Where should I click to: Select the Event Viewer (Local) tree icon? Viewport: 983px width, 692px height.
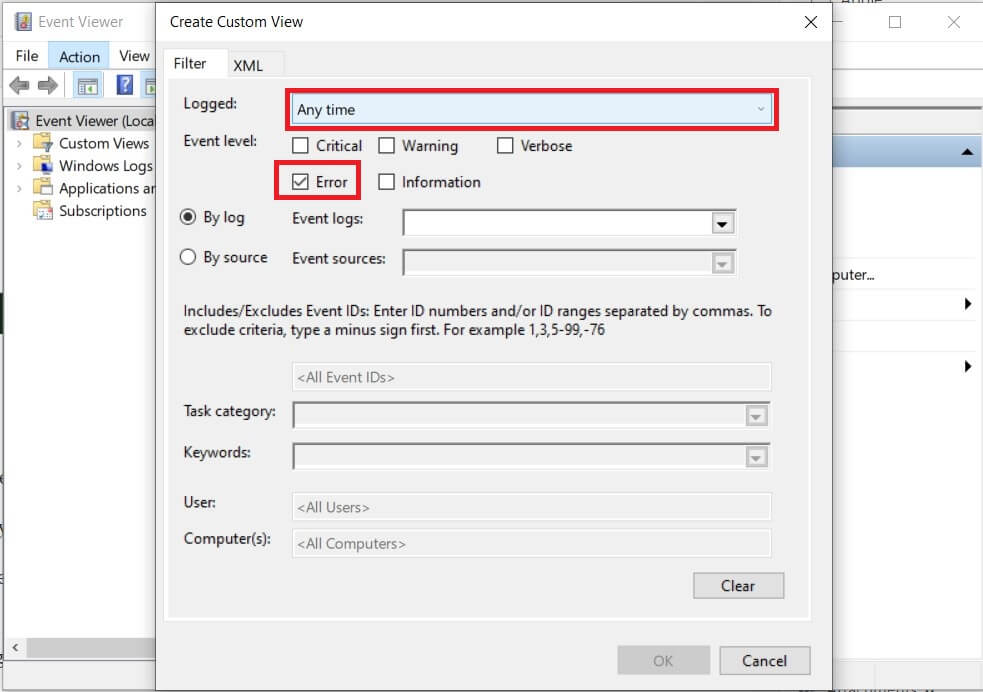[x=20, y=120]
